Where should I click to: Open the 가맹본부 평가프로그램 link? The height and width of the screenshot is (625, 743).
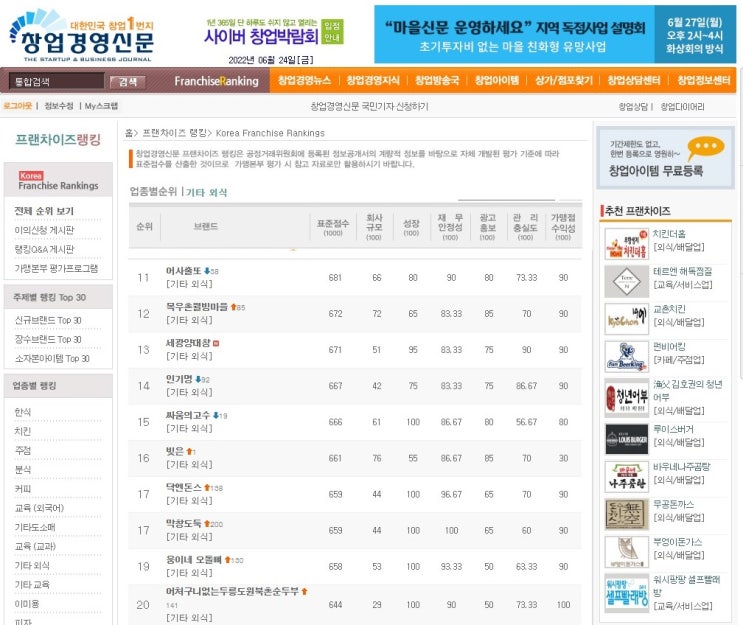56,268
